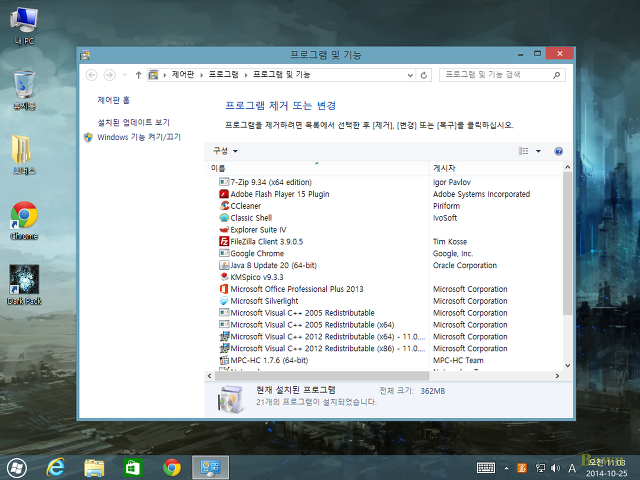
Task: Click the network tray icon
Action: pyautogui.click(x=540, y=468)
